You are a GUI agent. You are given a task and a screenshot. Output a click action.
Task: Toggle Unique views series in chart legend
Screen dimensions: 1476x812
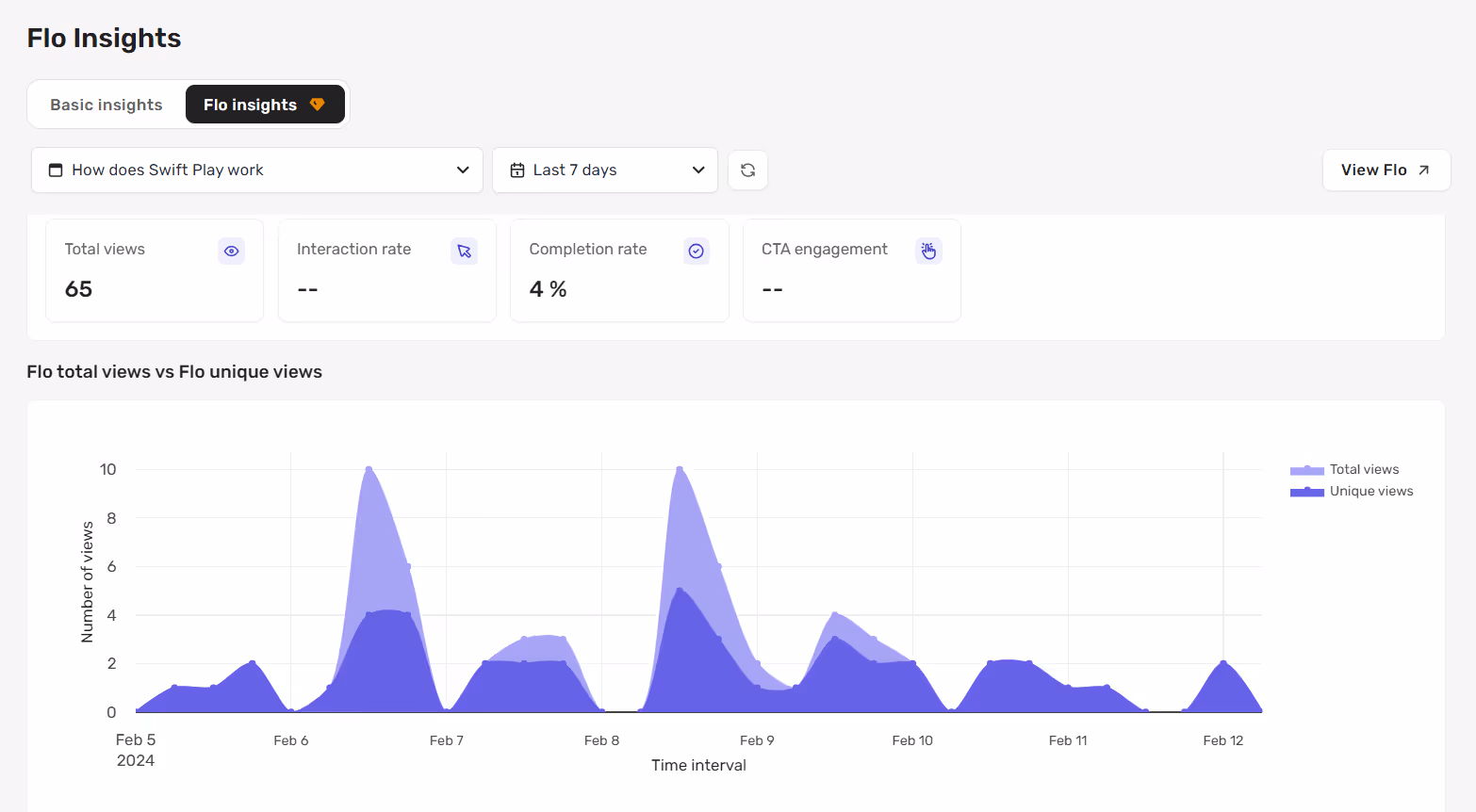pos(1371,491)
